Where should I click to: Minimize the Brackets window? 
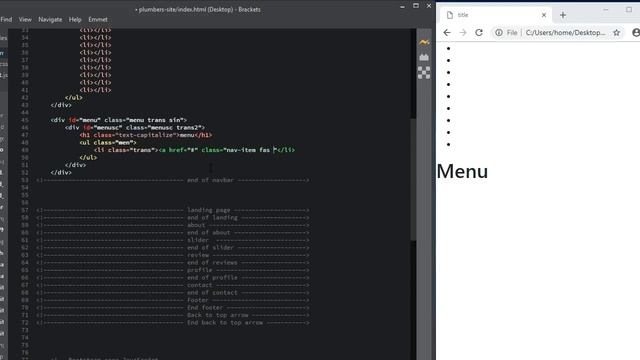(x=402, y=6)
